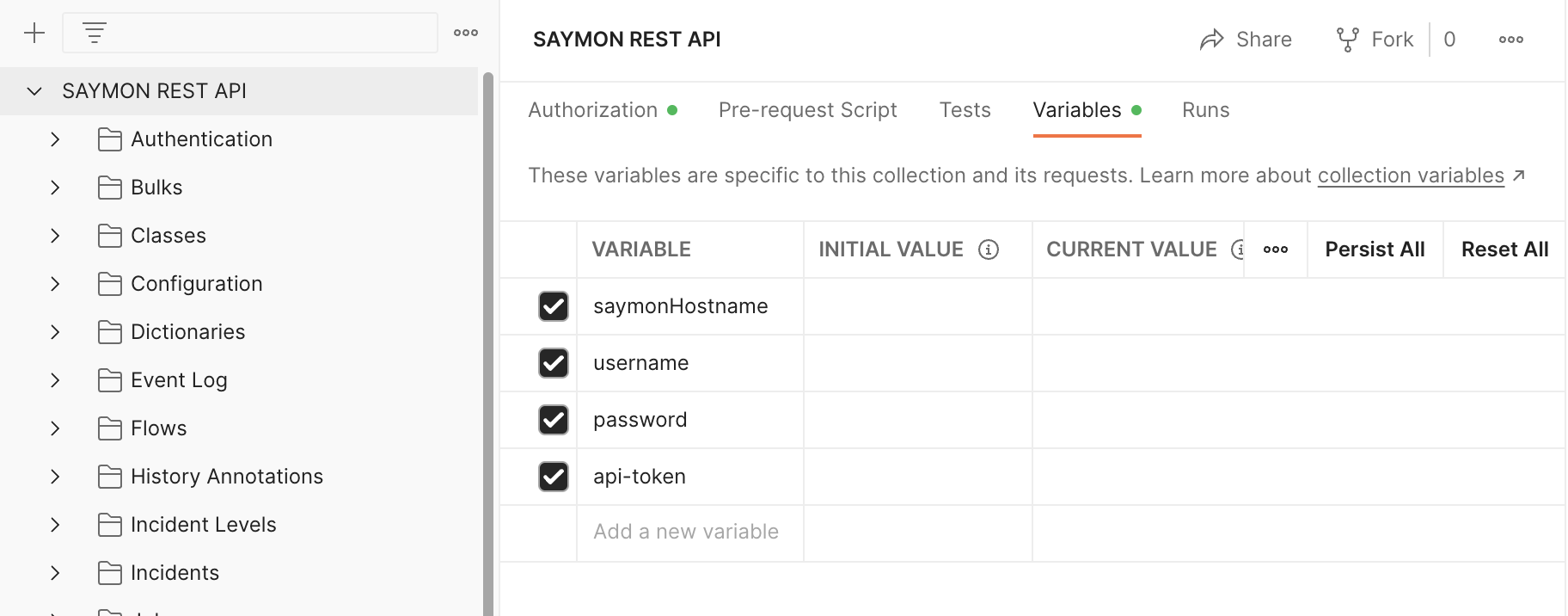The image size is (1568, 616).
Task: Click the History Annotations folder icon
Action: pyautogui.click(x=110, y=477)
